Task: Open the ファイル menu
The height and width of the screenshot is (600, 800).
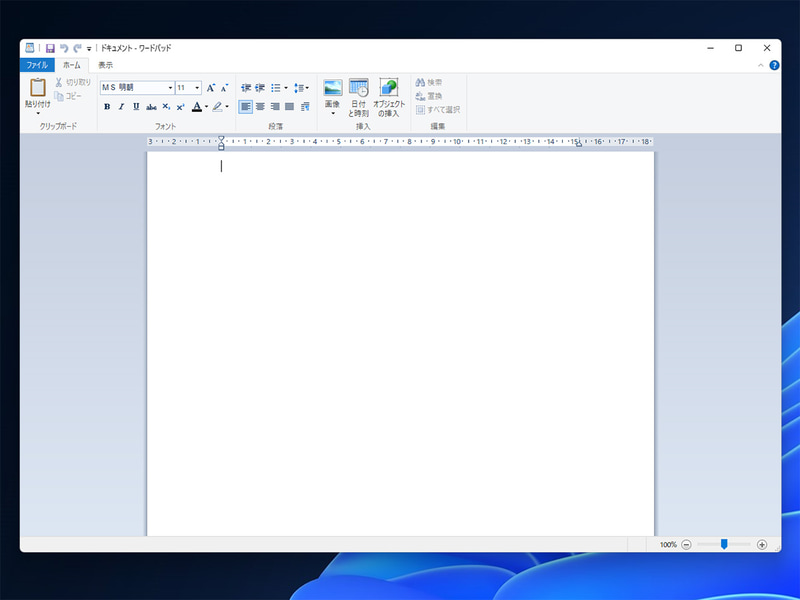Action: 37,65
